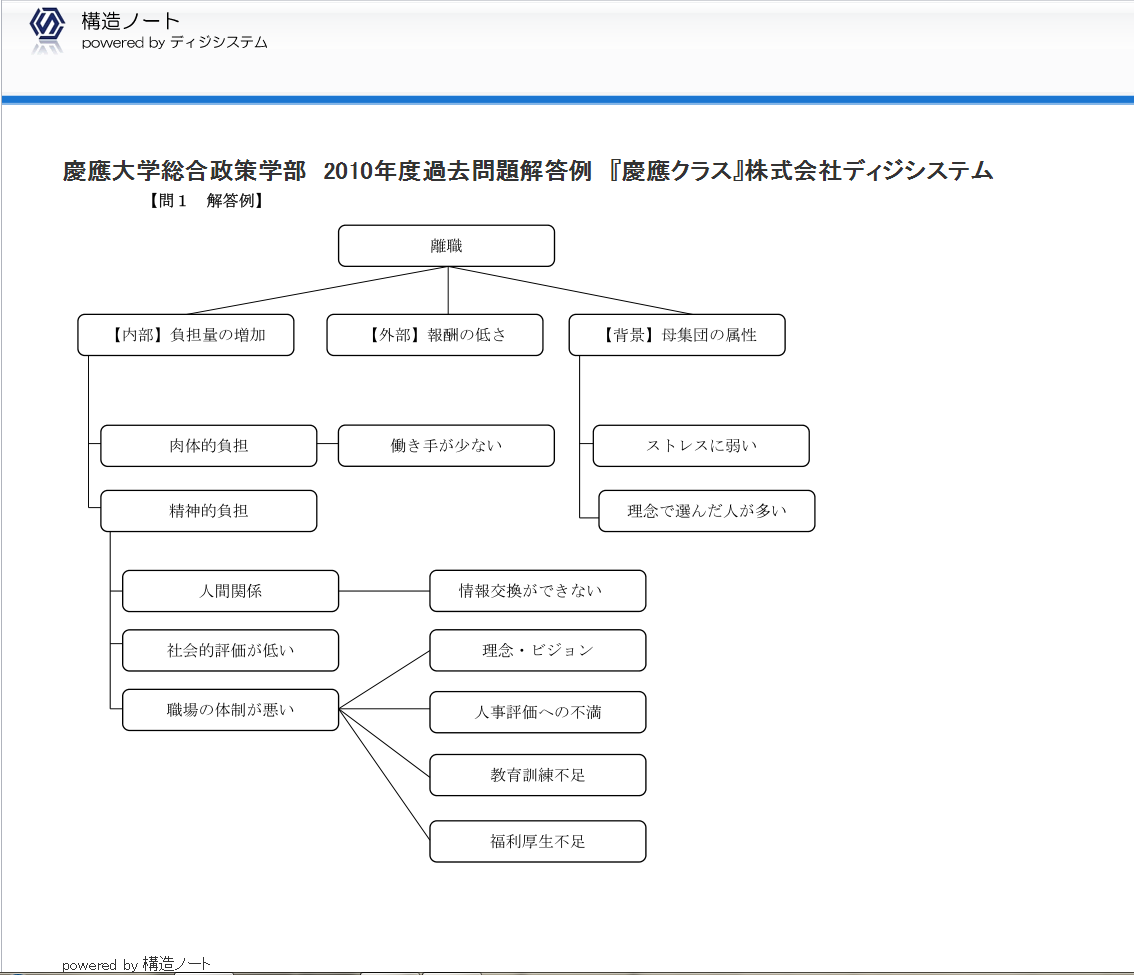The image size is (1134, 975).
Task: Select the 肉体的負担 node
Action: (208, 446)
